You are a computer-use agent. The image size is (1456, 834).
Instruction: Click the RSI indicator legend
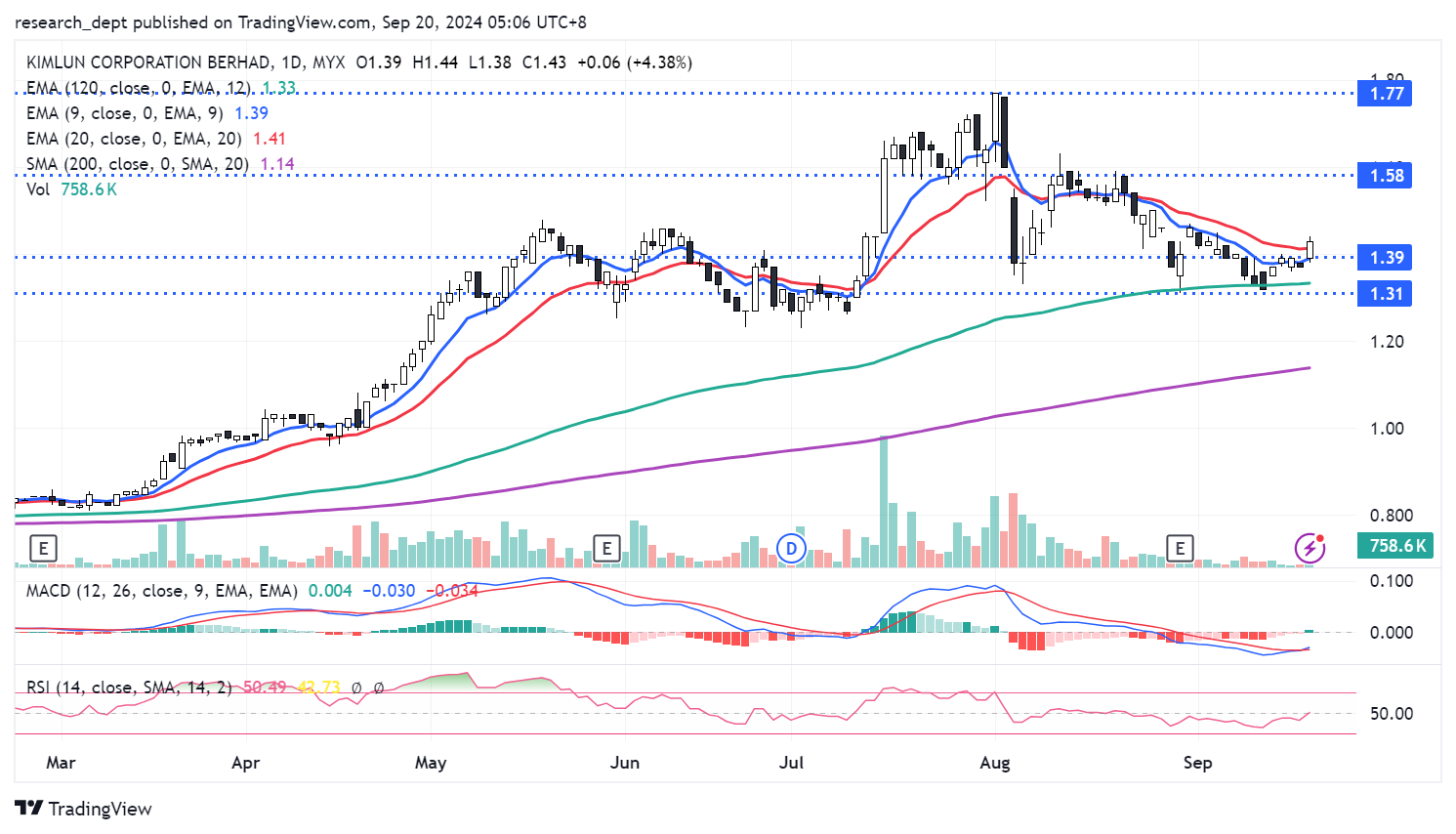pos(128,688)
